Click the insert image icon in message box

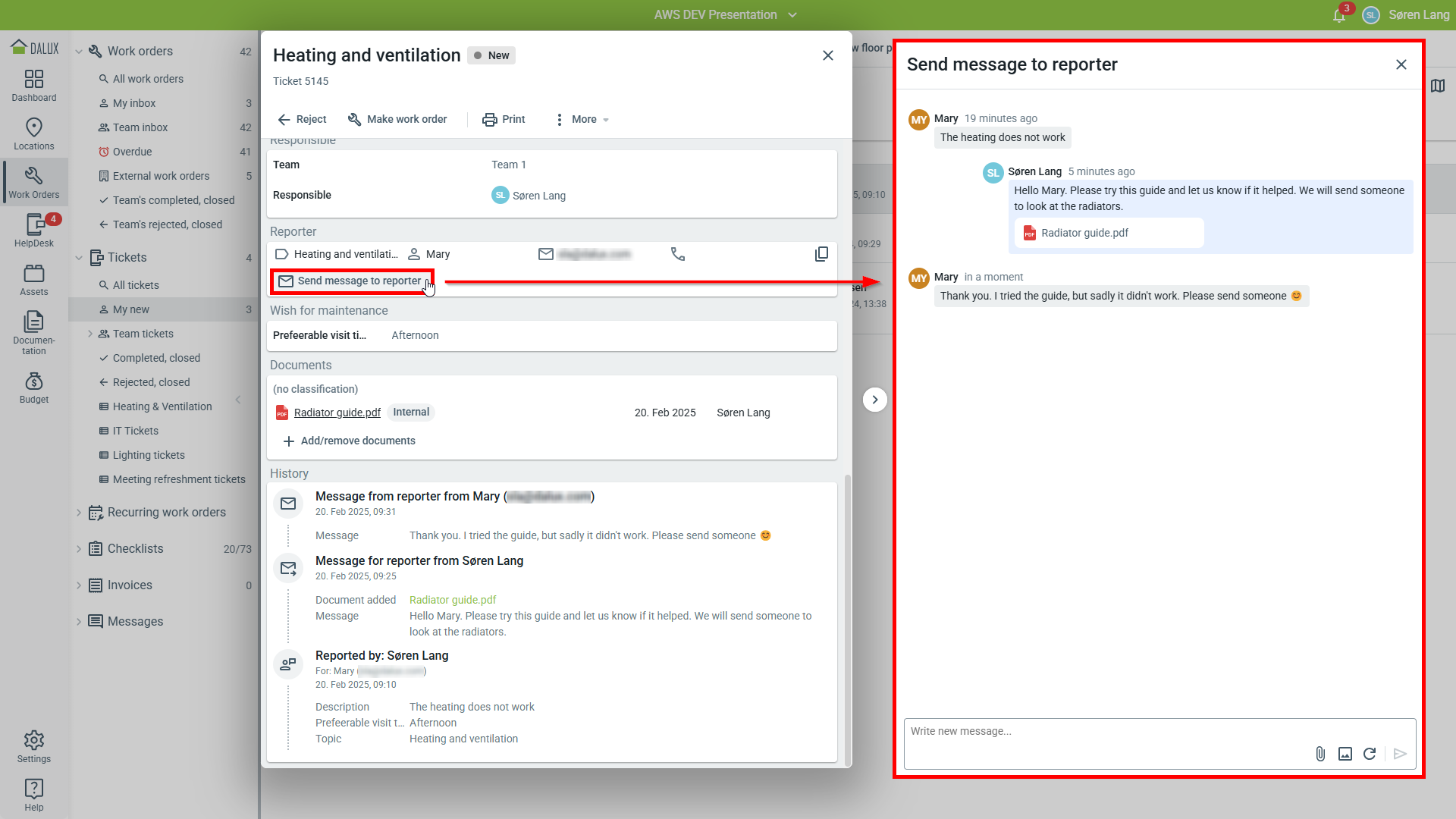coord(1345,754)
